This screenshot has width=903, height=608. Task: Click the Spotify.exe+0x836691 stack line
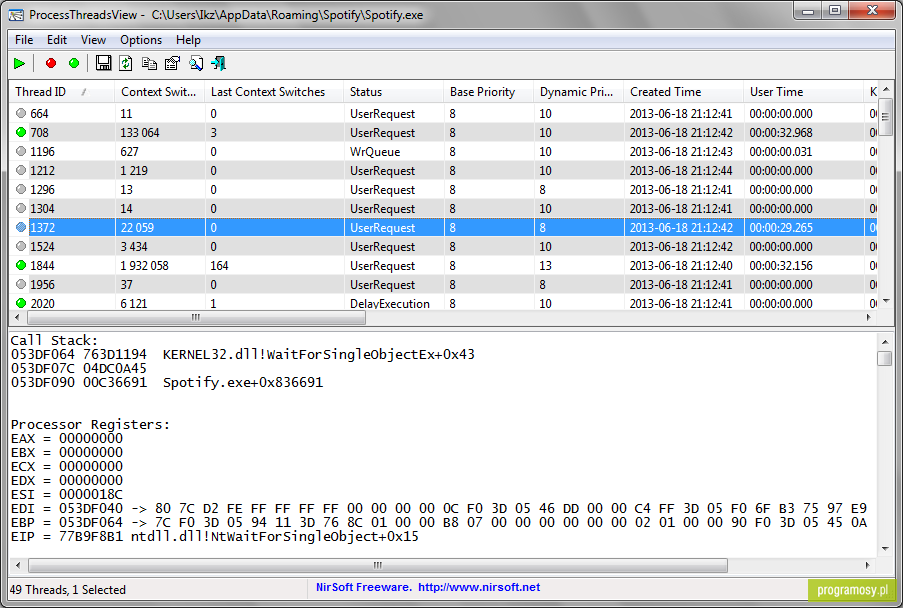point(167,382)
